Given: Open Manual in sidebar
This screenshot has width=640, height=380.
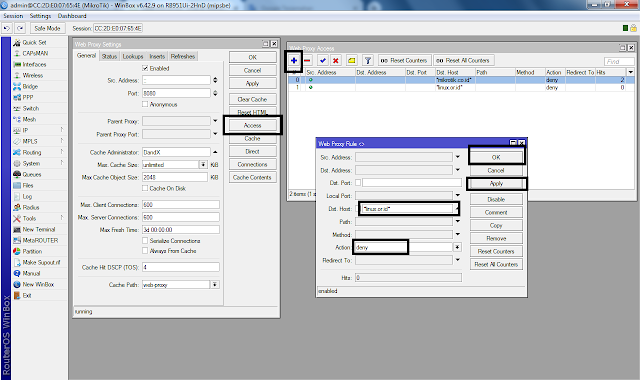Looking at the screenshot, I should coord(31,273).
